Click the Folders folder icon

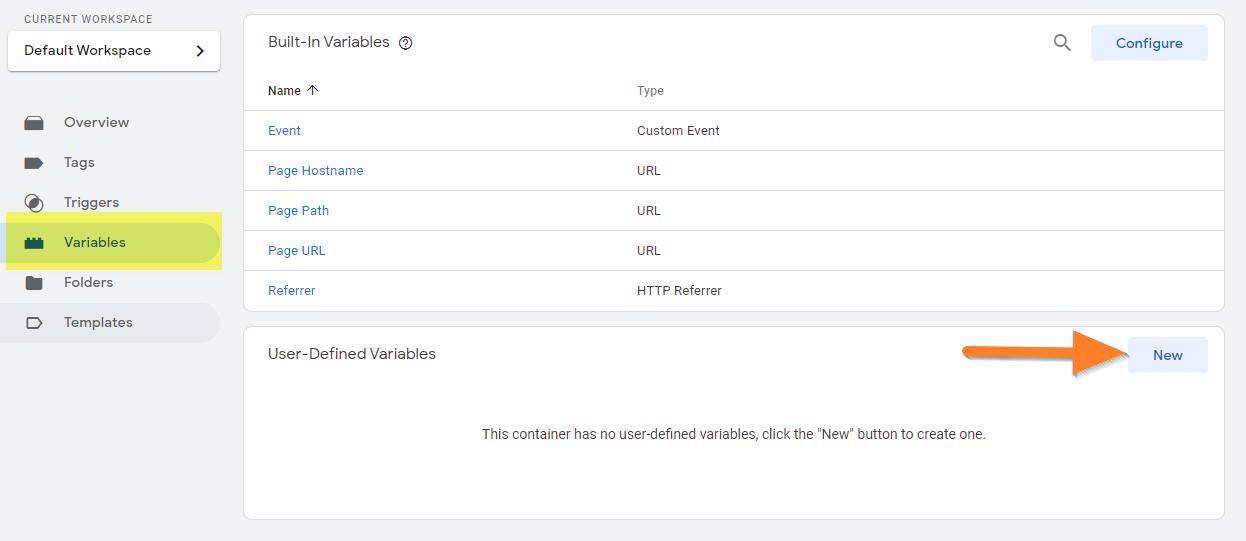pyautogui.click(x=34, y=283)
